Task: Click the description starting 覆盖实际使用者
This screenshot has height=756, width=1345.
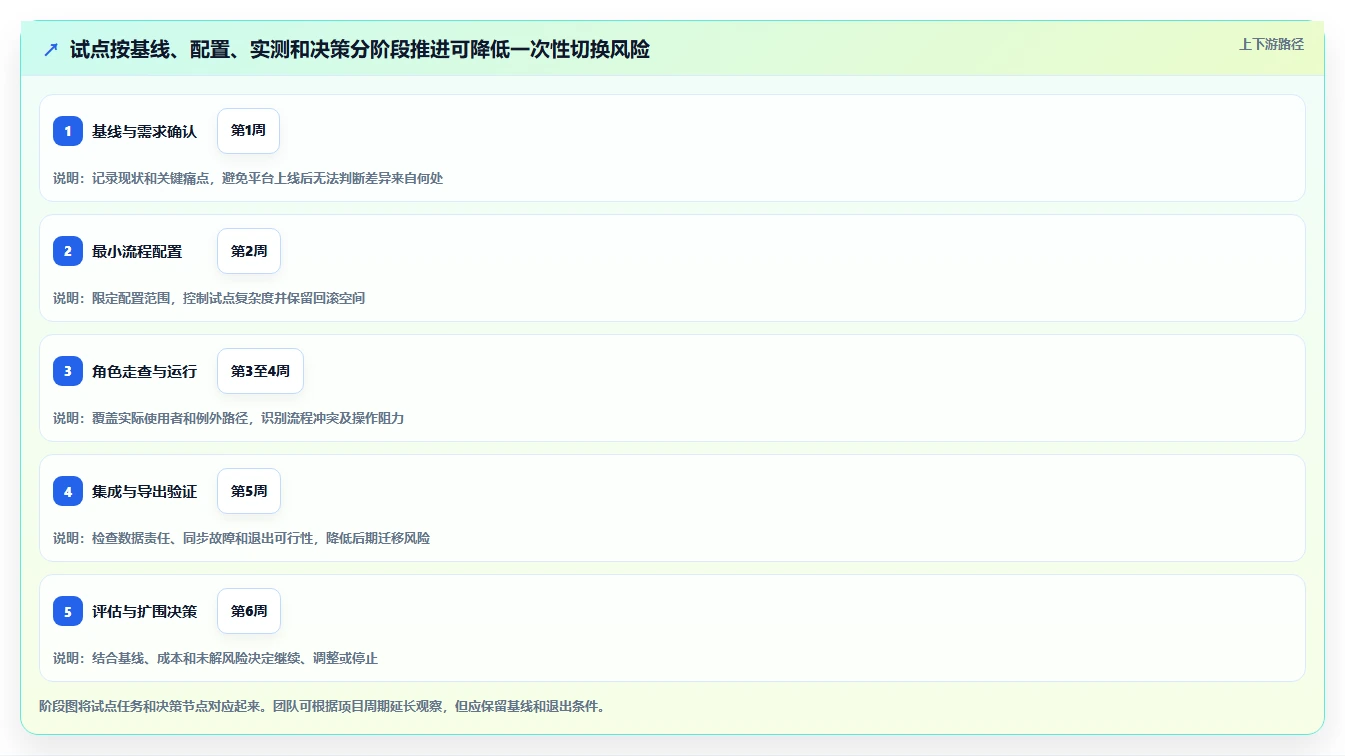Action: [x=229, y=418]
